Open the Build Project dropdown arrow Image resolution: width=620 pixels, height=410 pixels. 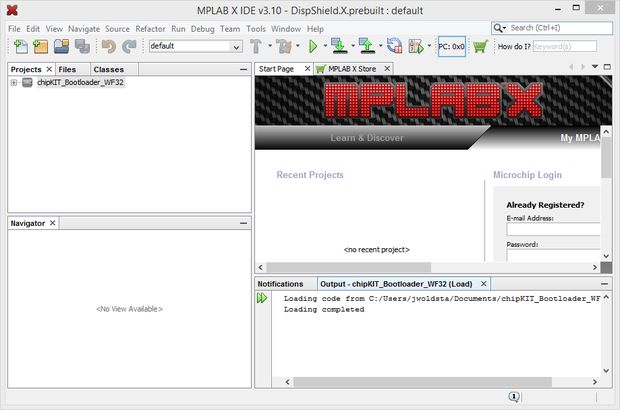[x=270, y=46]
